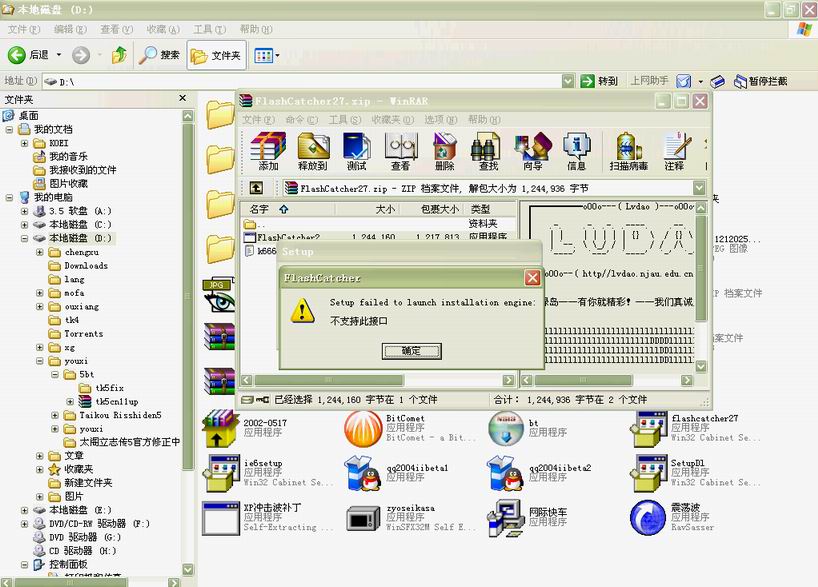
Task: Open the Explorer 收藏 menu
Action: point(163,29)
